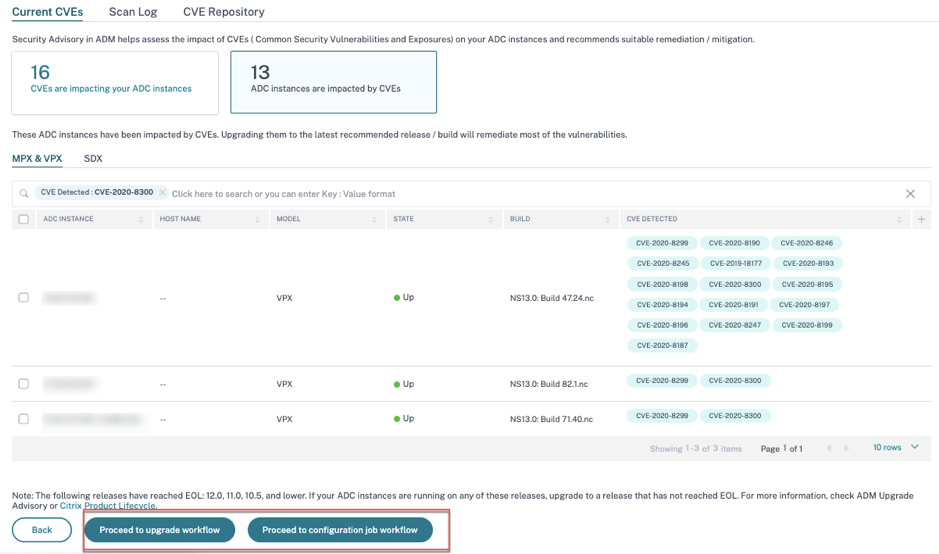Sort by CVE DETECTED column arrows
The width and height of the screenshot is (939, 554).
(899, 219)
